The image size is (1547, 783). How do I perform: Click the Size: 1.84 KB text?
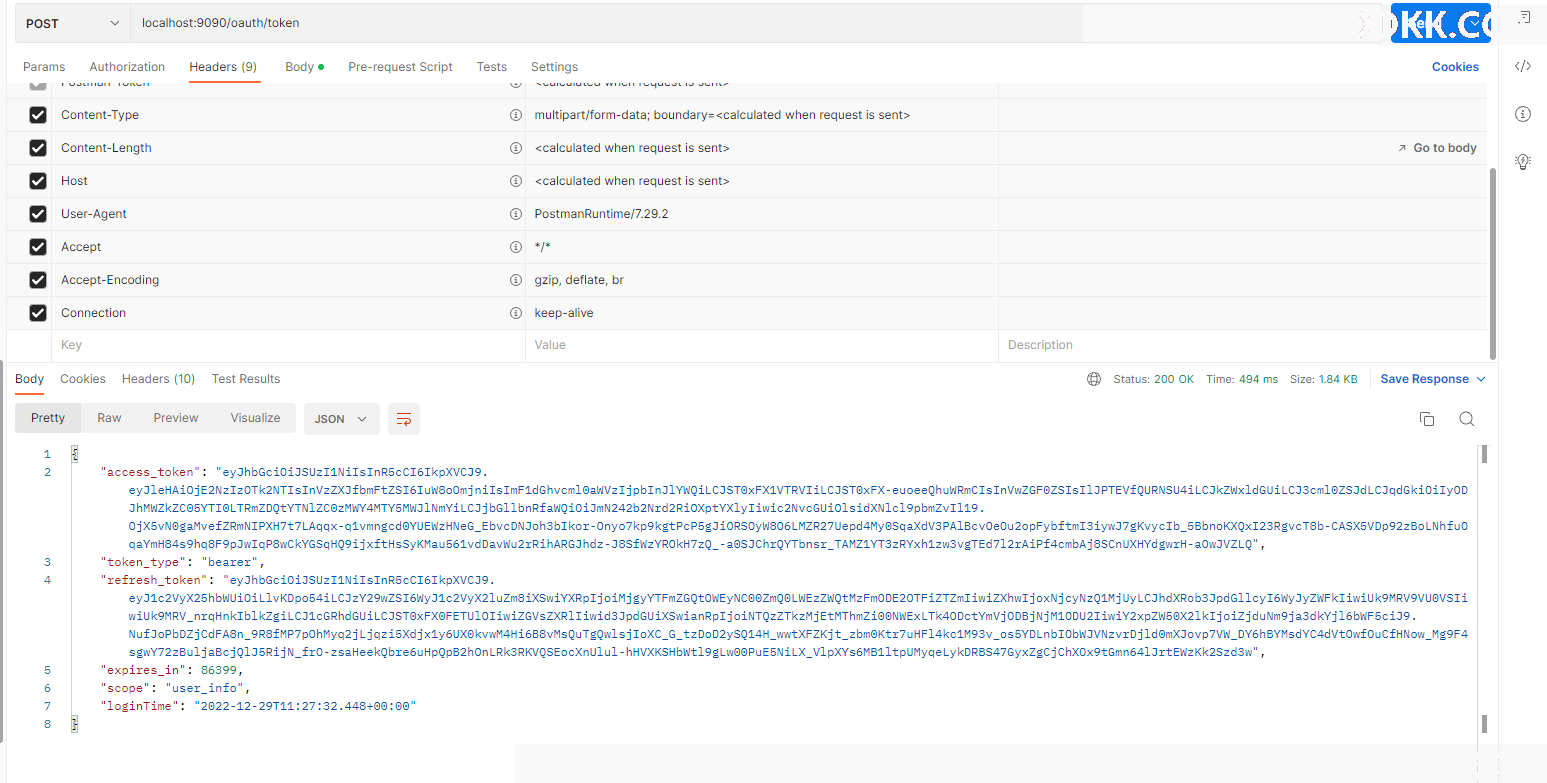tap(1324, 379)
